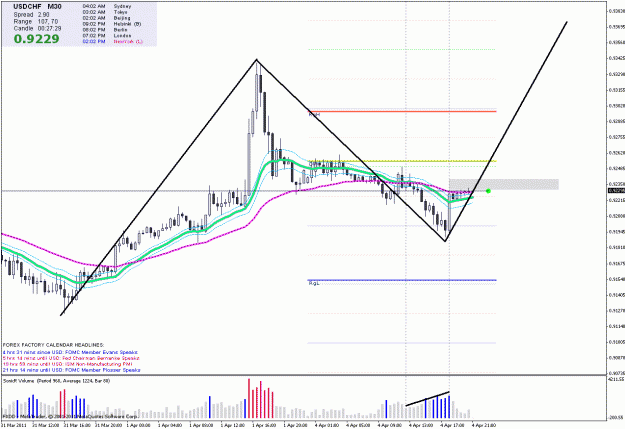The image size is (625, 429).
Task: Click the green dot price marker
Action: (x=488, y=191)
